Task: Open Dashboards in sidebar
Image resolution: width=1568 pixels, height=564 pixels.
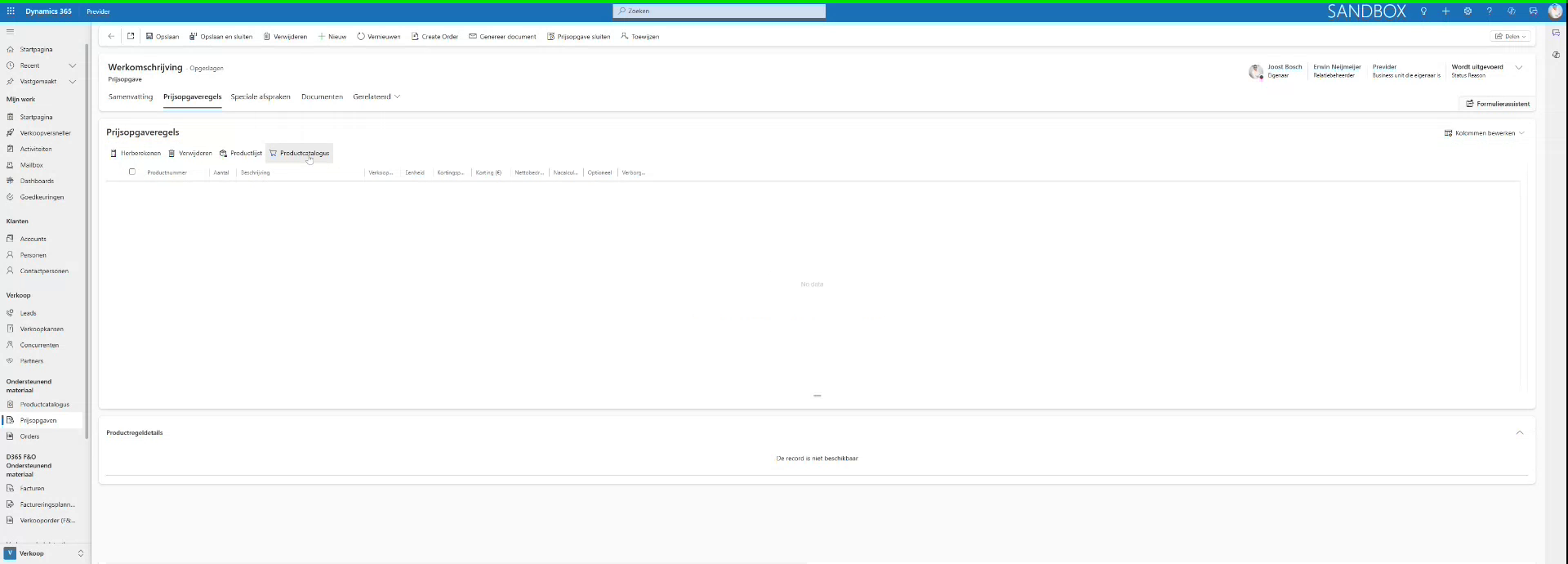Action: pos(37,181)
